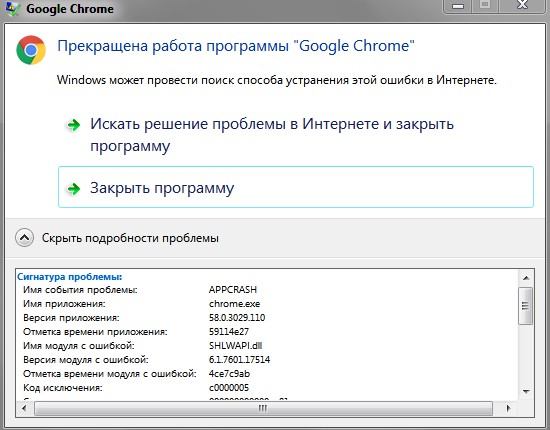Image resolution: width=550 pixels, height=430 pixels.
Task: Click green arrow beside Искать решение
Action: point(73,125)
